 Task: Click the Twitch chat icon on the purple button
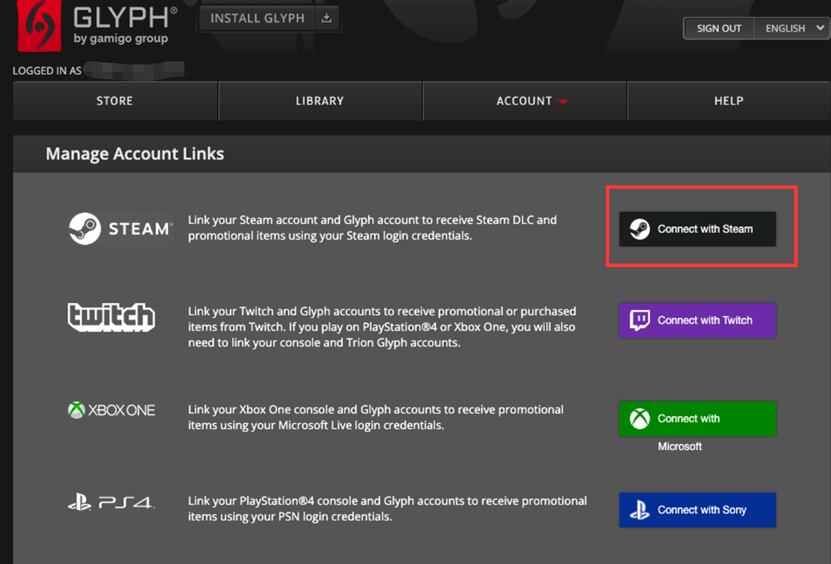(x=640, y=320)
